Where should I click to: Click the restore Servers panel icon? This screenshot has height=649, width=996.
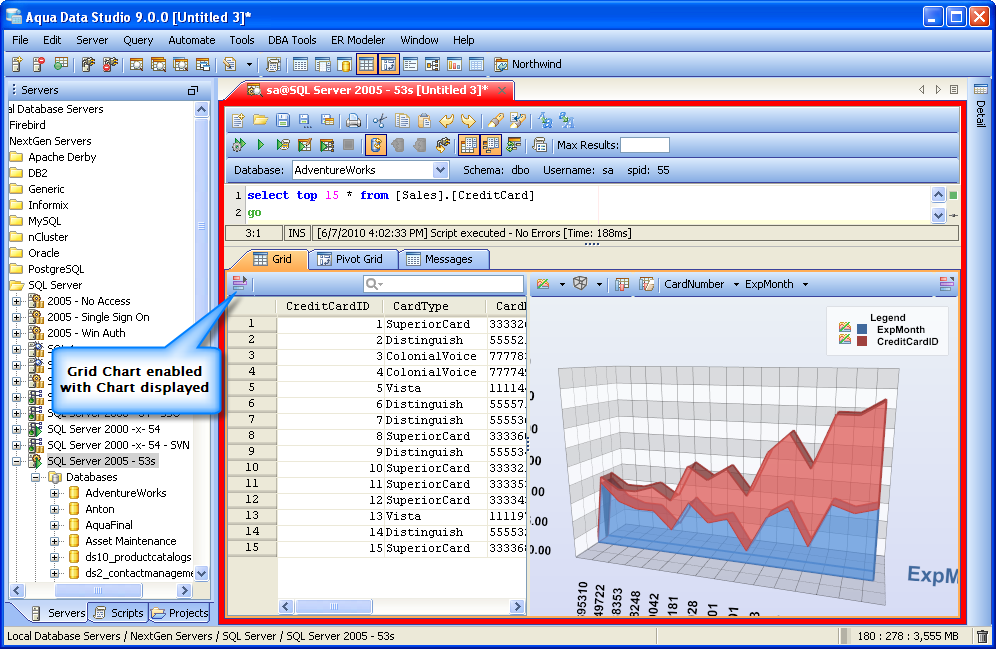(193, 90)
